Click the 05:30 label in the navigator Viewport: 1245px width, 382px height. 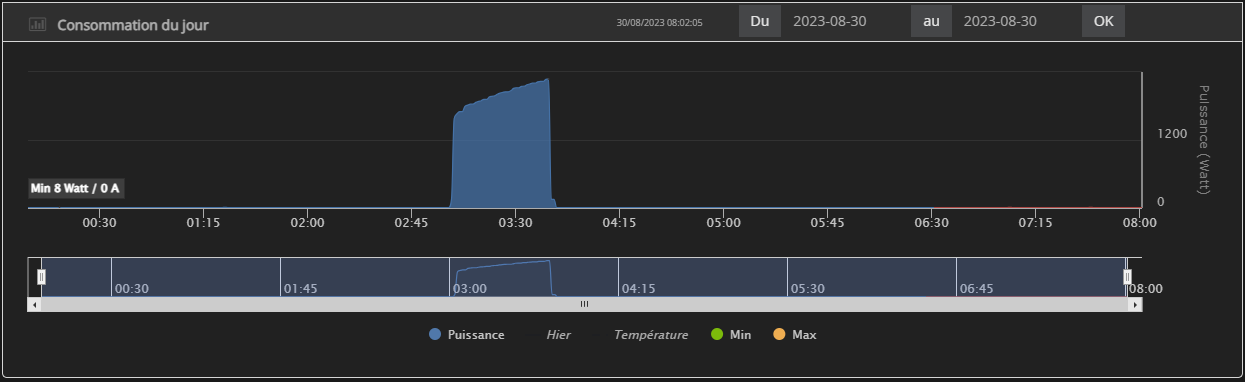[807, 288]
